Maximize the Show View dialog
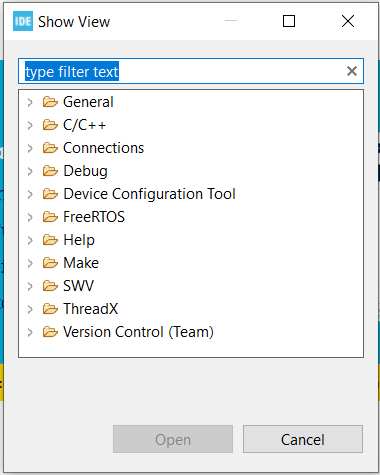Image resolution: width=380 pixels, height=475 pixels. tap(289, 21)
